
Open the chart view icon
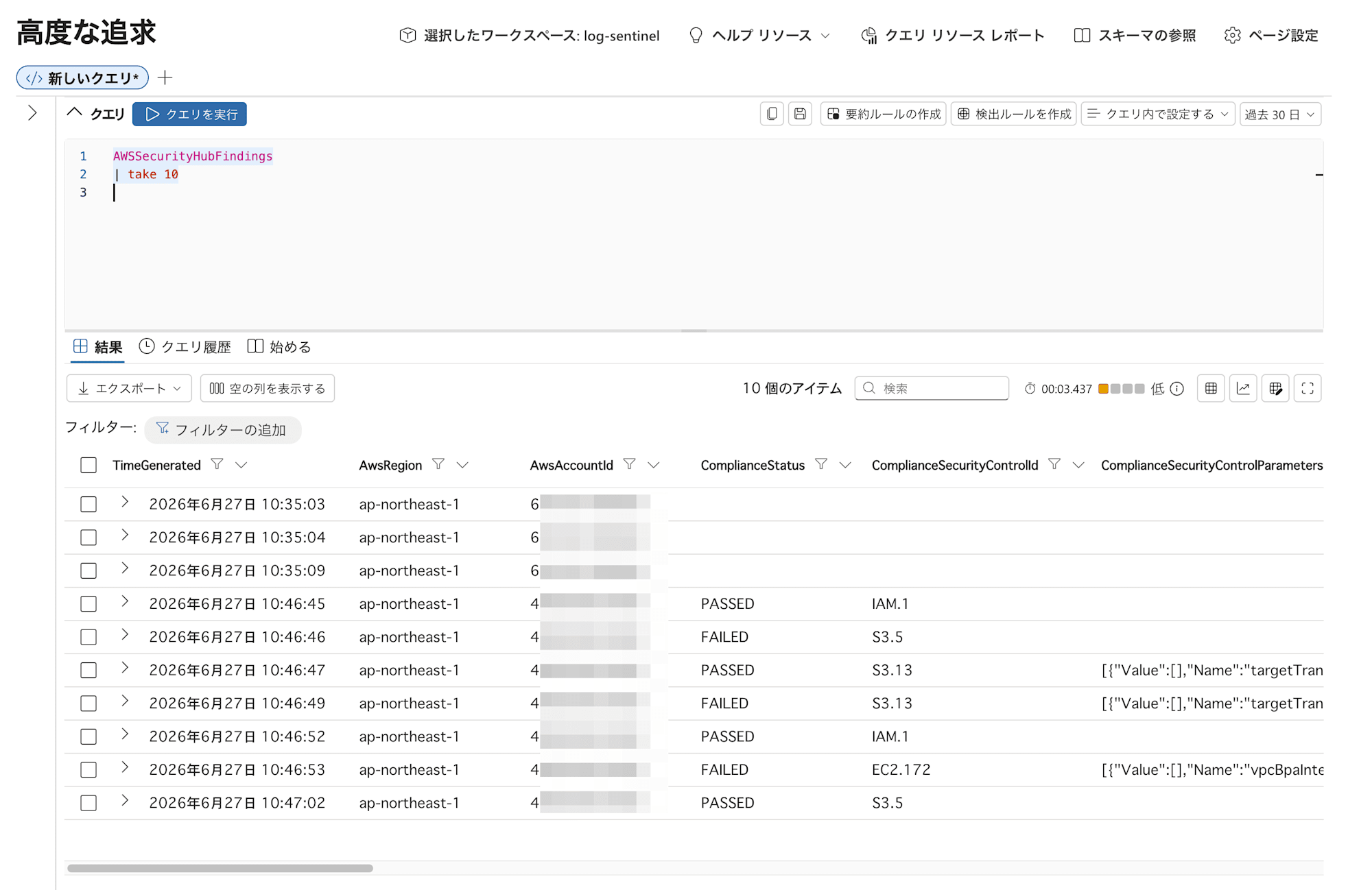point(1243,388)
